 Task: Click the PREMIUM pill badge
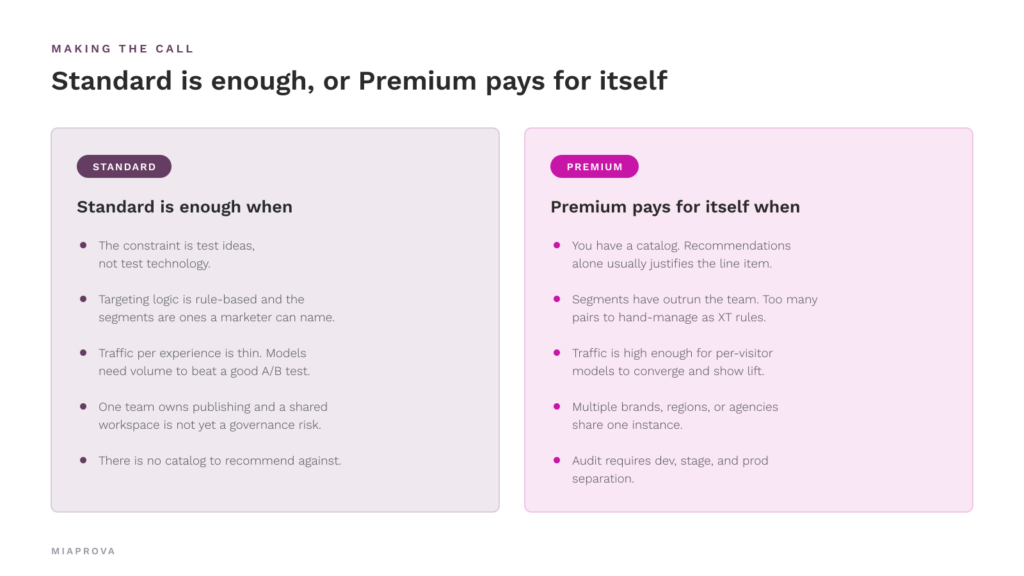pyautogui.click(x=594, y=167)
